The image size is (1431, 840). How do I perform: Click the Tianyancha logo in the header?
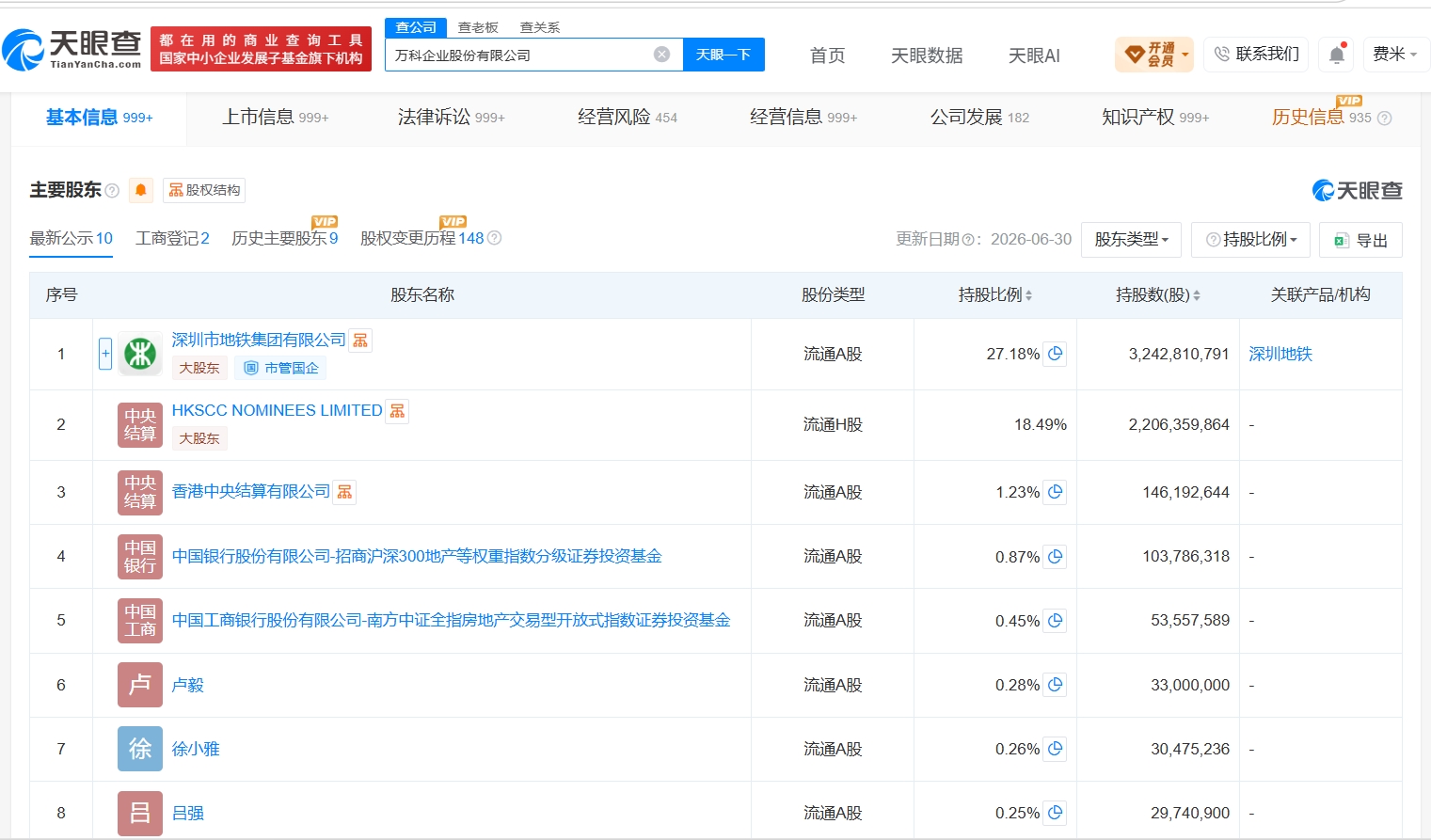72,49
